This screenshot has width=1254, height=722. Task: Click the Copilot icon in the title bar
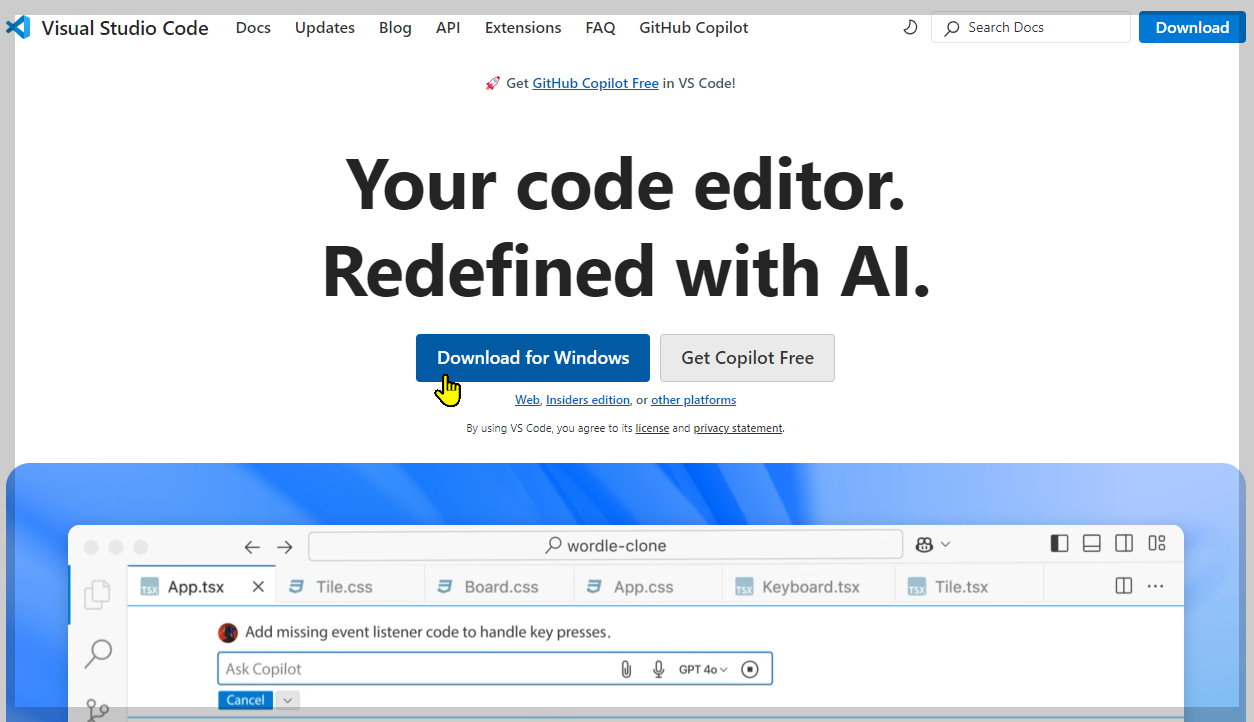[x=924, y=544]
